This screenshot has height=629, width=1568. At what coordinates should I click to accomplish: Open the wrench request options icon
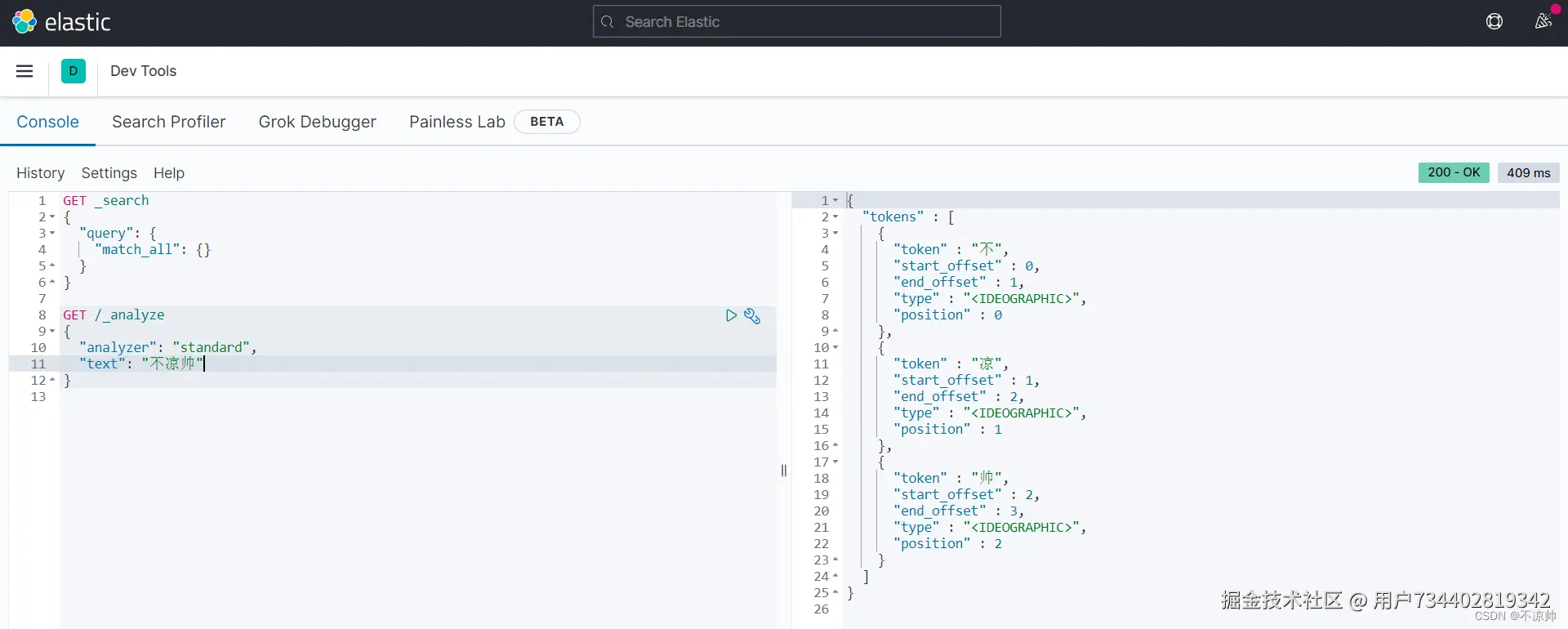752,316
